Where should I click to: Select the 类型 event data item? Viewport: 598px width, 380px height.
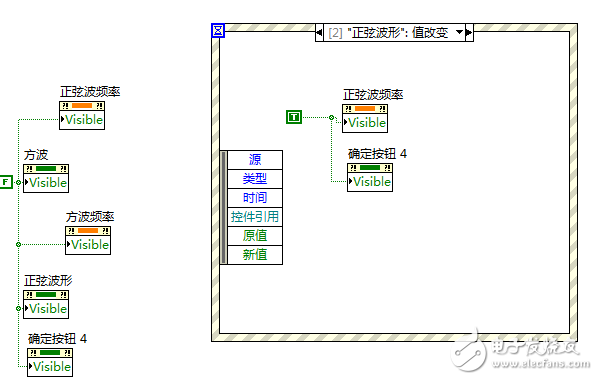coord(255,179)
